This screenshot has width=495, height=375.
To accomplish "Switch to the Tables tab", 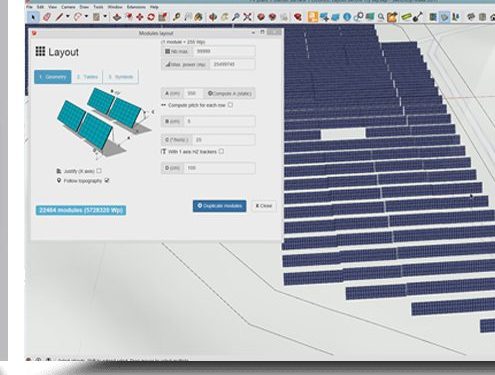I will pos(87,77).
